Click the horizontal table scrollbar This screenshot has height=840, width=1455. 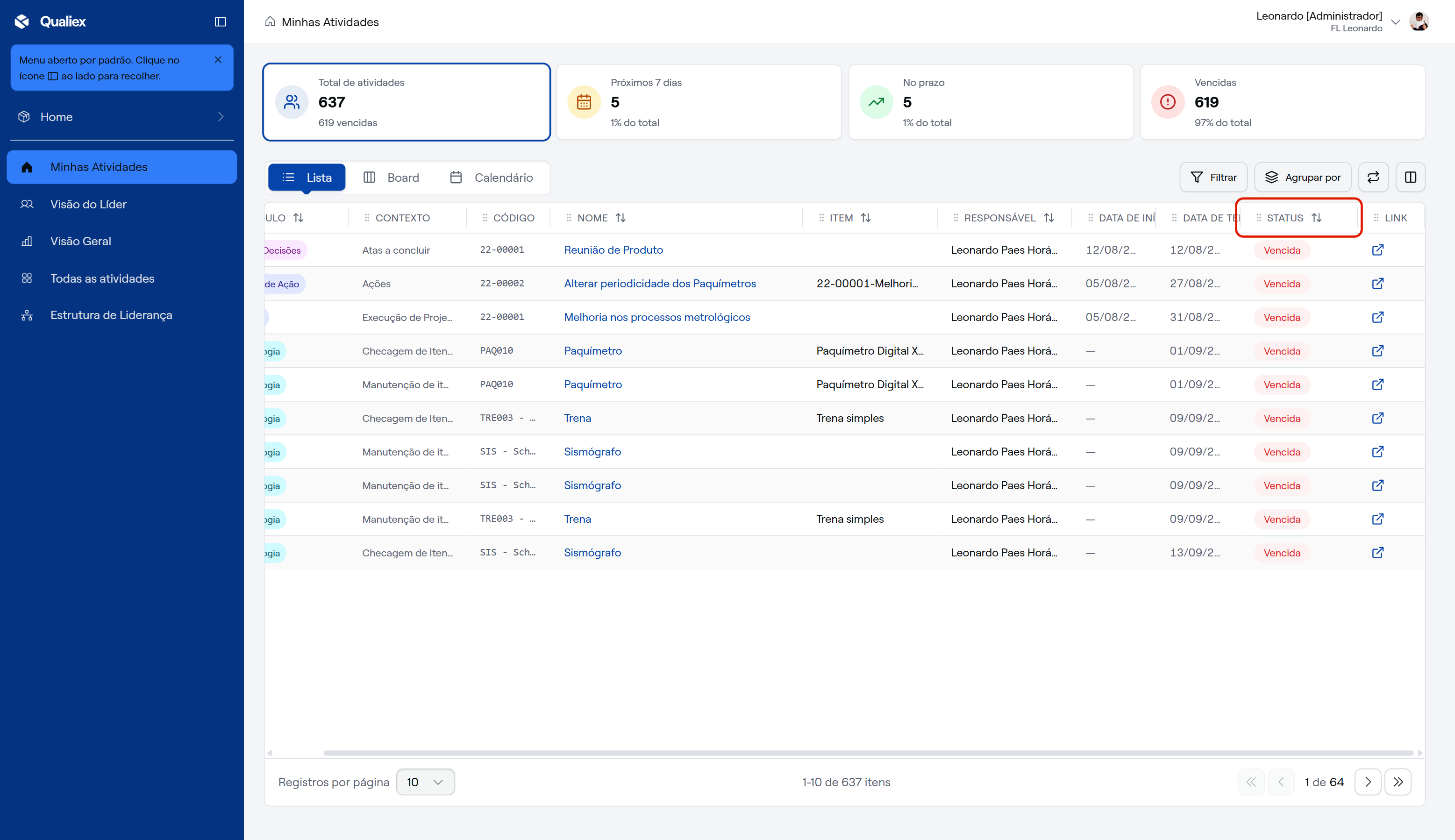point(868,753)
